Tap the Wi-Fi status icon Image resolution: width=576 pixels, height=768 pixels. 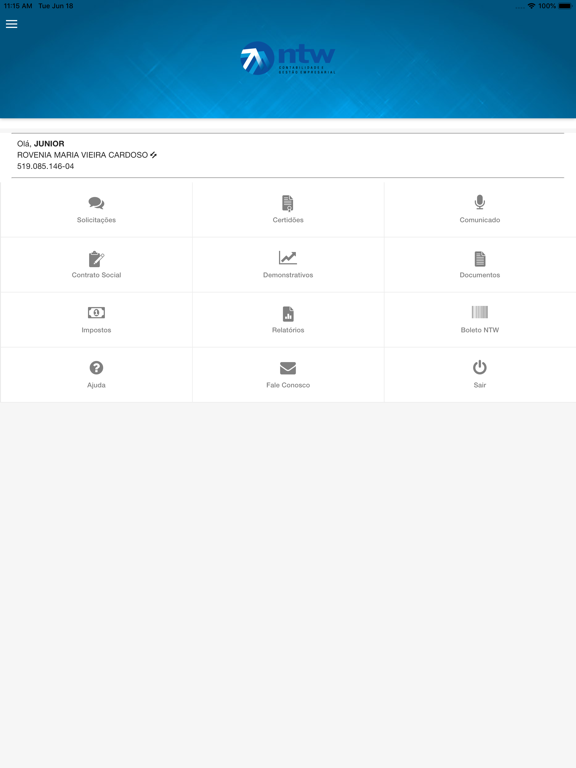[531, 6]
